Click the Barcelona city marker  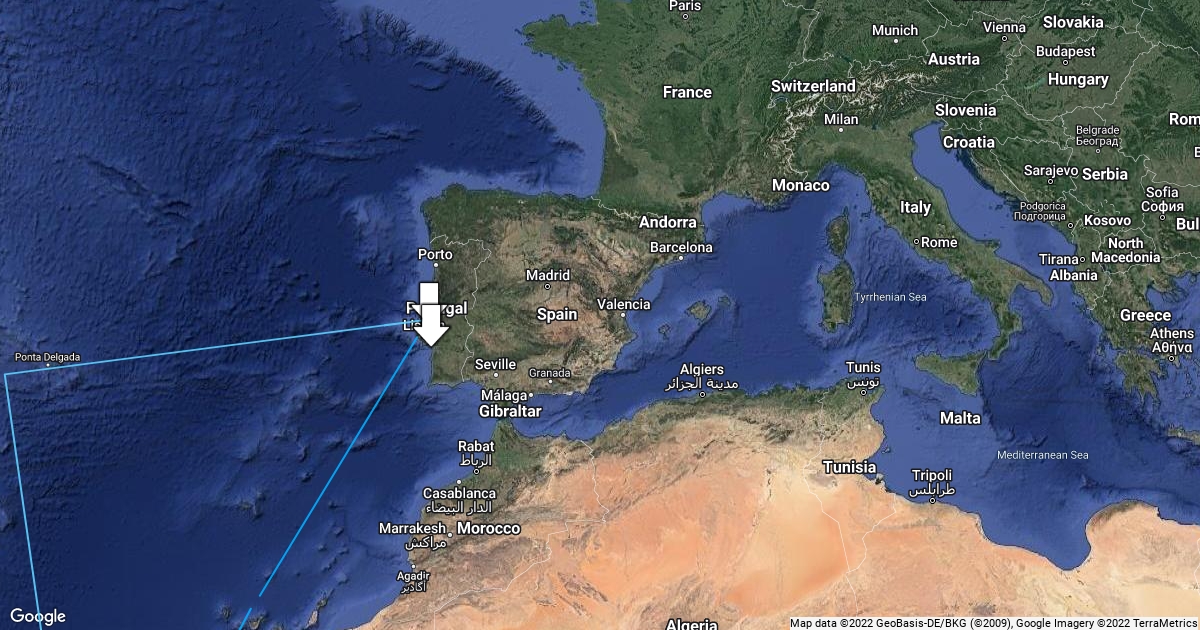click(682, 258)
